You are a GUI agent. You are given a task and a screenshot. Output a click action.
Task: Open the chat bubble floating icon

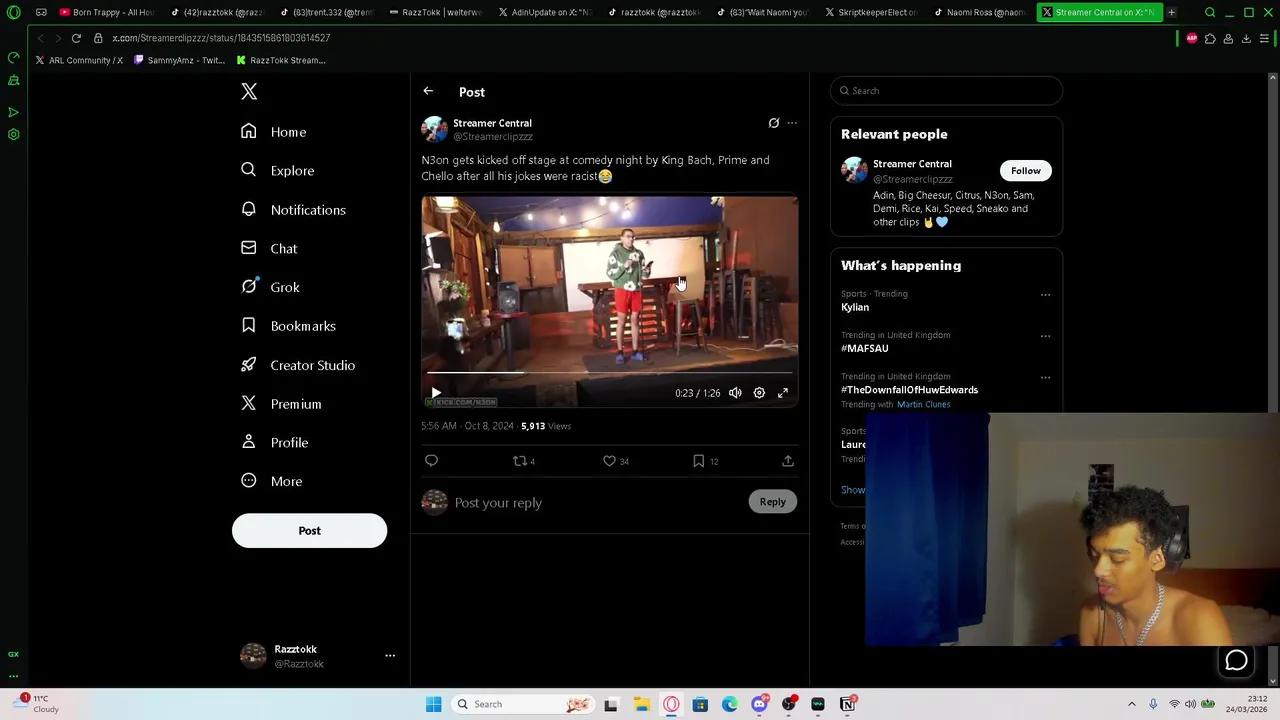pyautogui.click(x=1236, y=661)
